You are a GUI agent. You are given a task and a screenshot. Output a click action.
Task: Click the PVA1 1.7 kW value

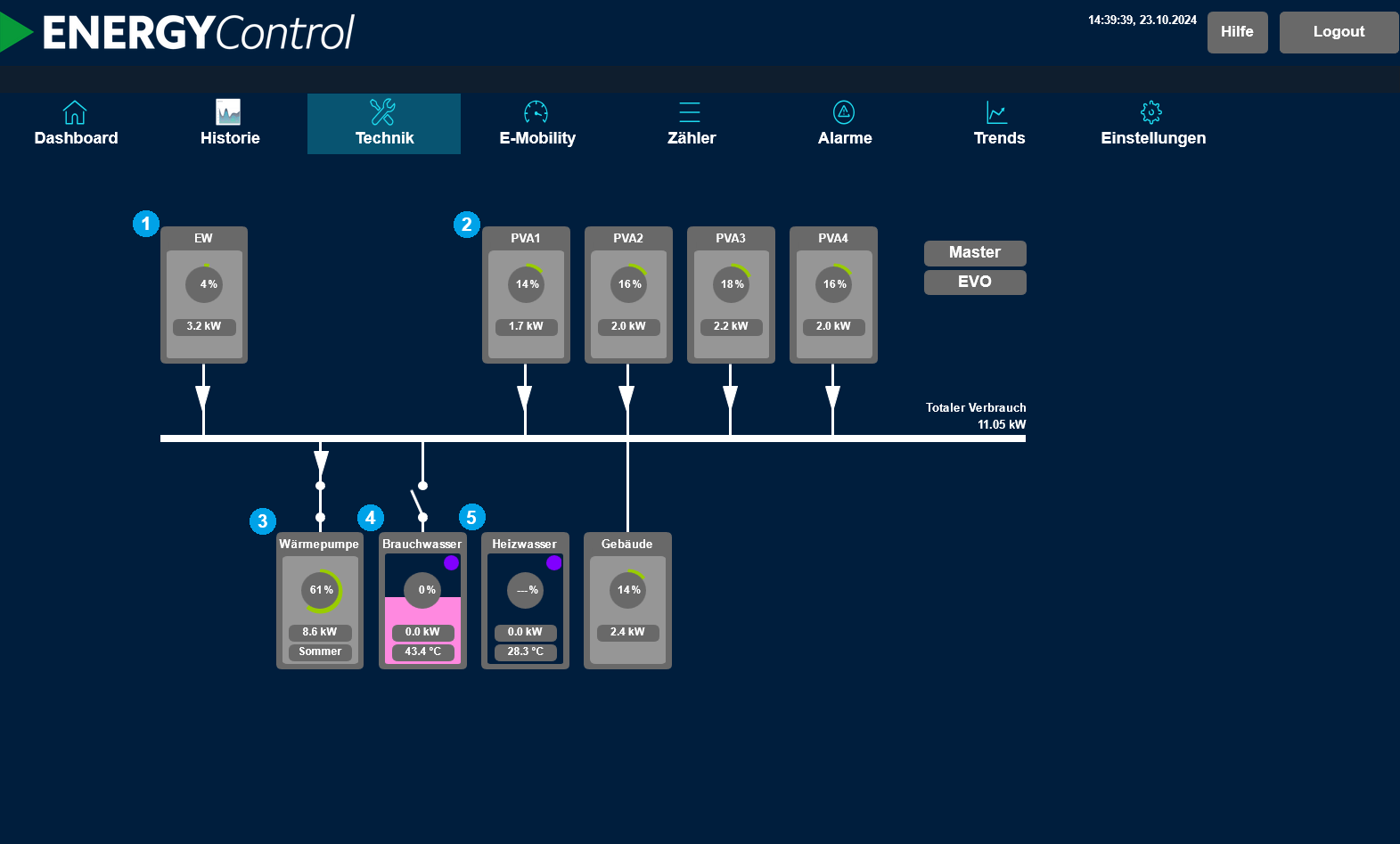coord(526,327)
